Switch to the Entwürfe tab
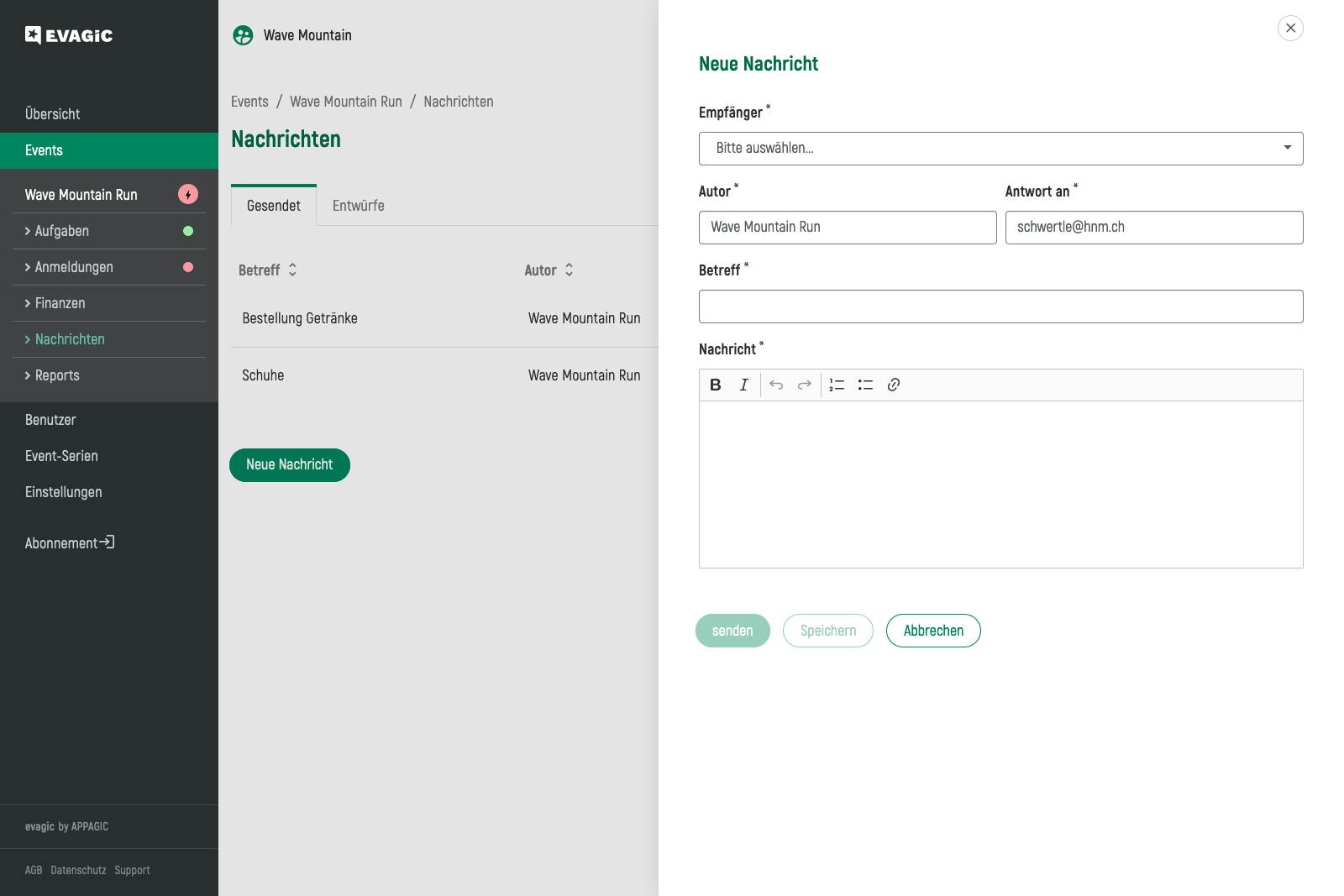Viewport: 1344px width, 896px height. click(358, 206)
